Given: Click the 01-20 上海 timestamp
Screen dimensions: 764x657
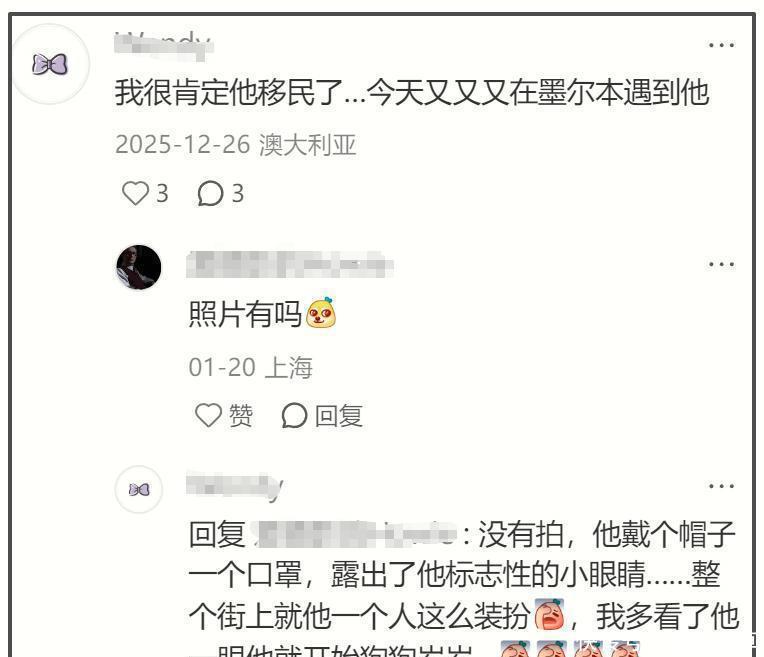Looking at the screenshot, I should coord(250,367).
